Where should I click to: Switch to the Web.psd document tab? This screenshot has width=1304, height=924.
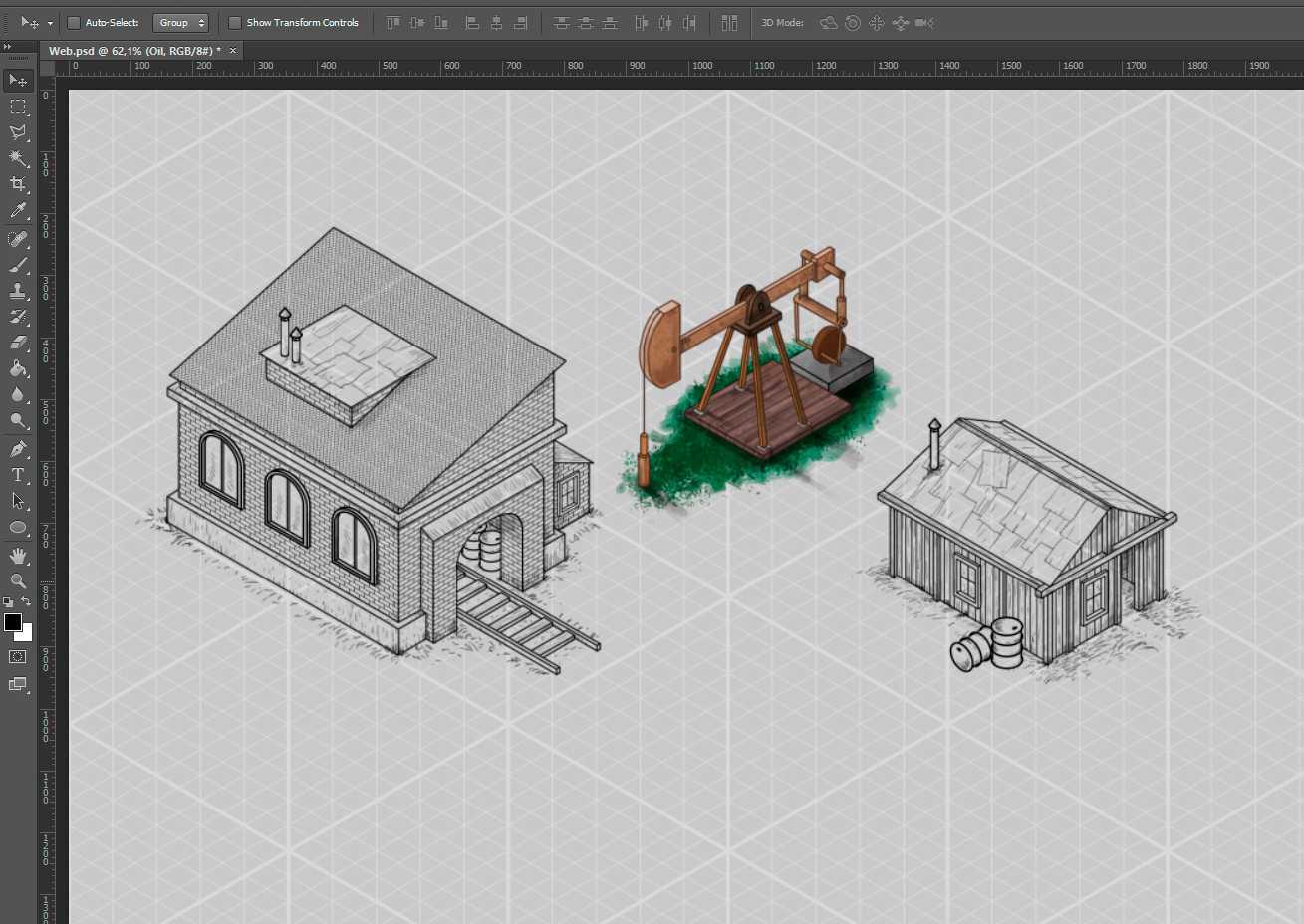point(133,50)
